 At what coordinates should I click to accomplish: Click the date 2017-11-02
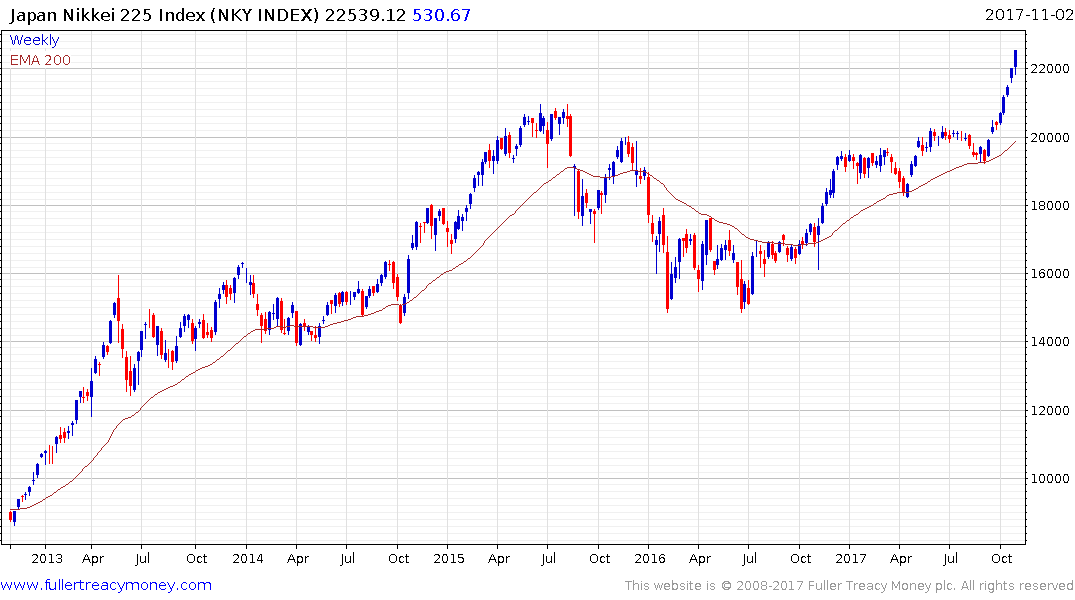(x=1029, y=14)
